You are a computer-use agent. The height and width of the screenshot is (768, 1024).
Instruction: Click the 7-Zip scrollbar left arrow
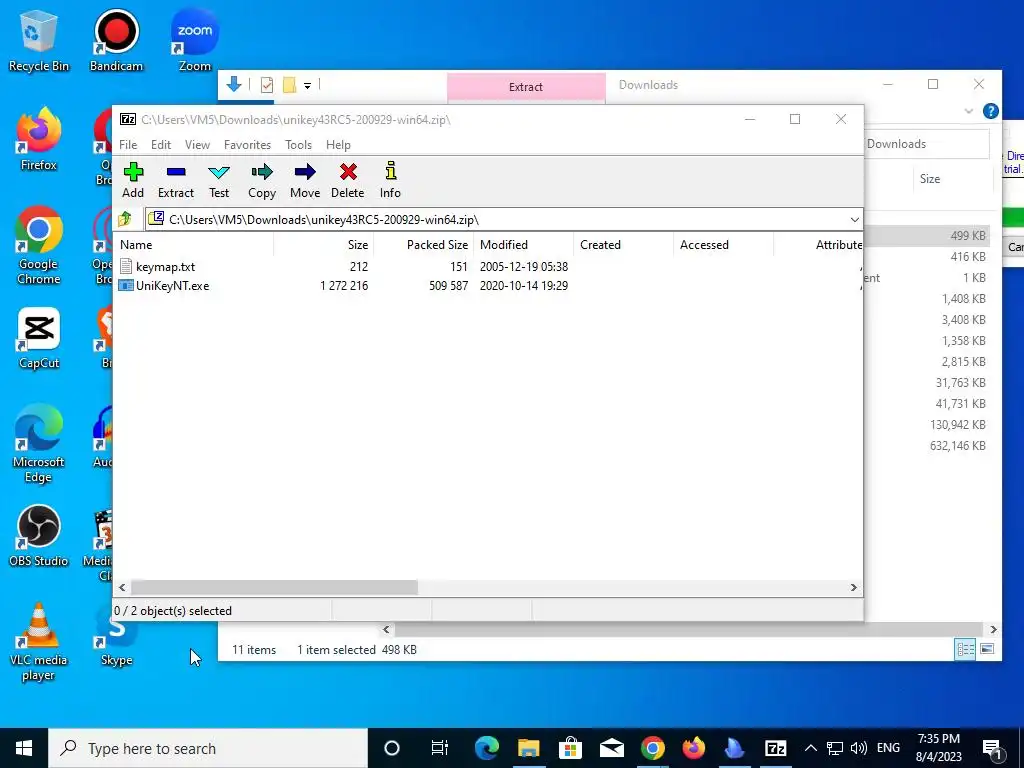122,588
